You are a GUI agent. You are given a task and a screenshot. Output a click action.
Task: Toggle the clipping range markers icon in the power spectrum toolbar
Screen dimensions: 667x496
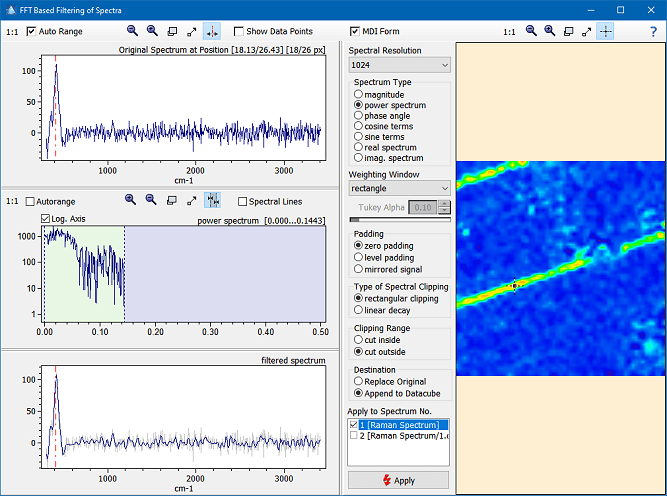coord(213,200)
